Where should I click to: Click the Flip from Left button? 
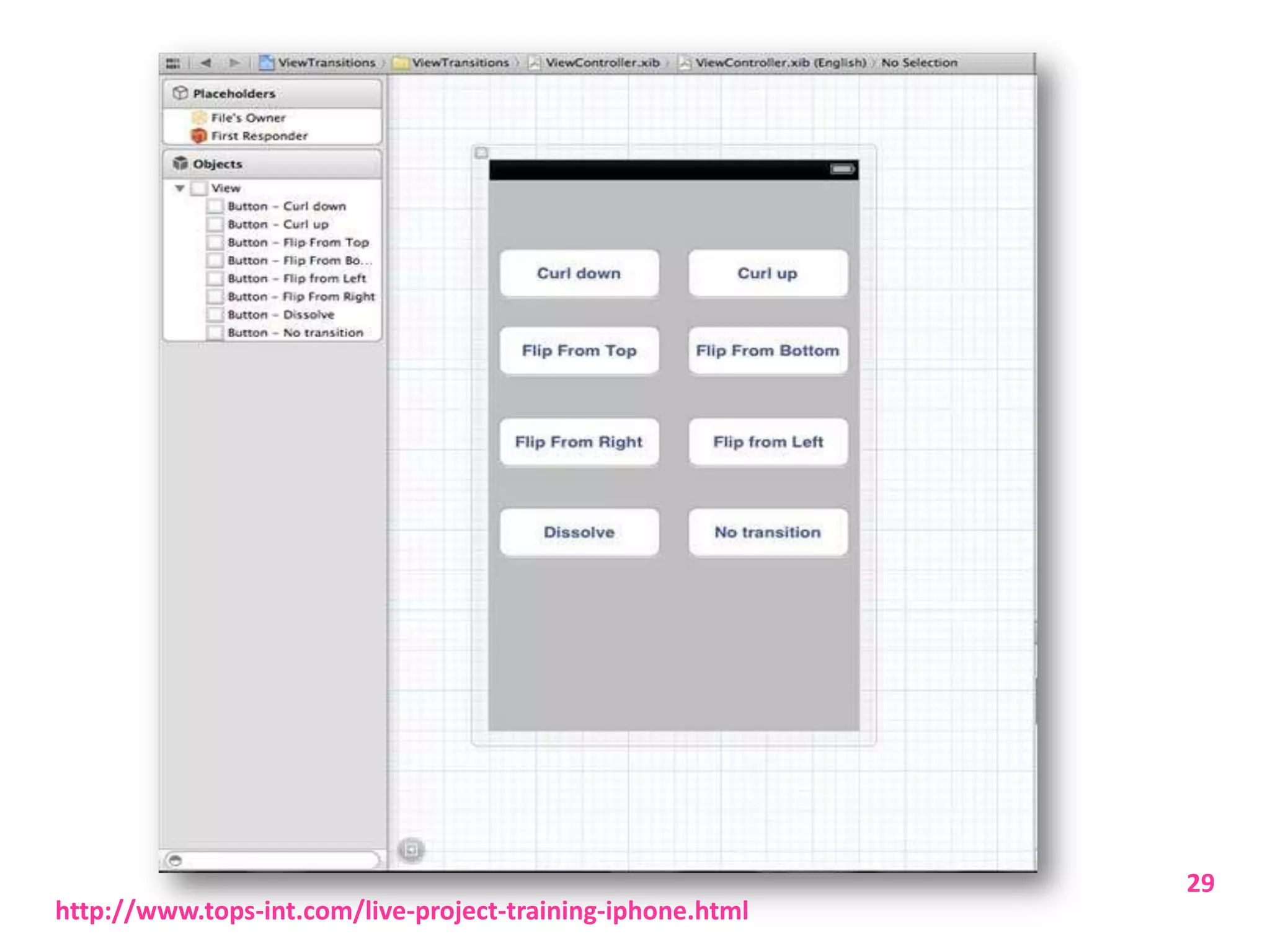pyautogui.click(x=768, y=442)
